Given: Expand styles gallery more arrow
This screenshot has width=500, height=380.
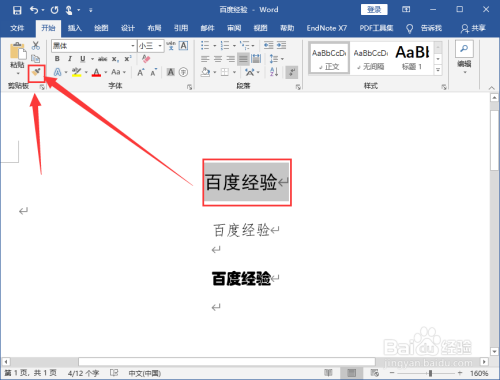Looking at the screenshot, I should (x=438, y=70).
